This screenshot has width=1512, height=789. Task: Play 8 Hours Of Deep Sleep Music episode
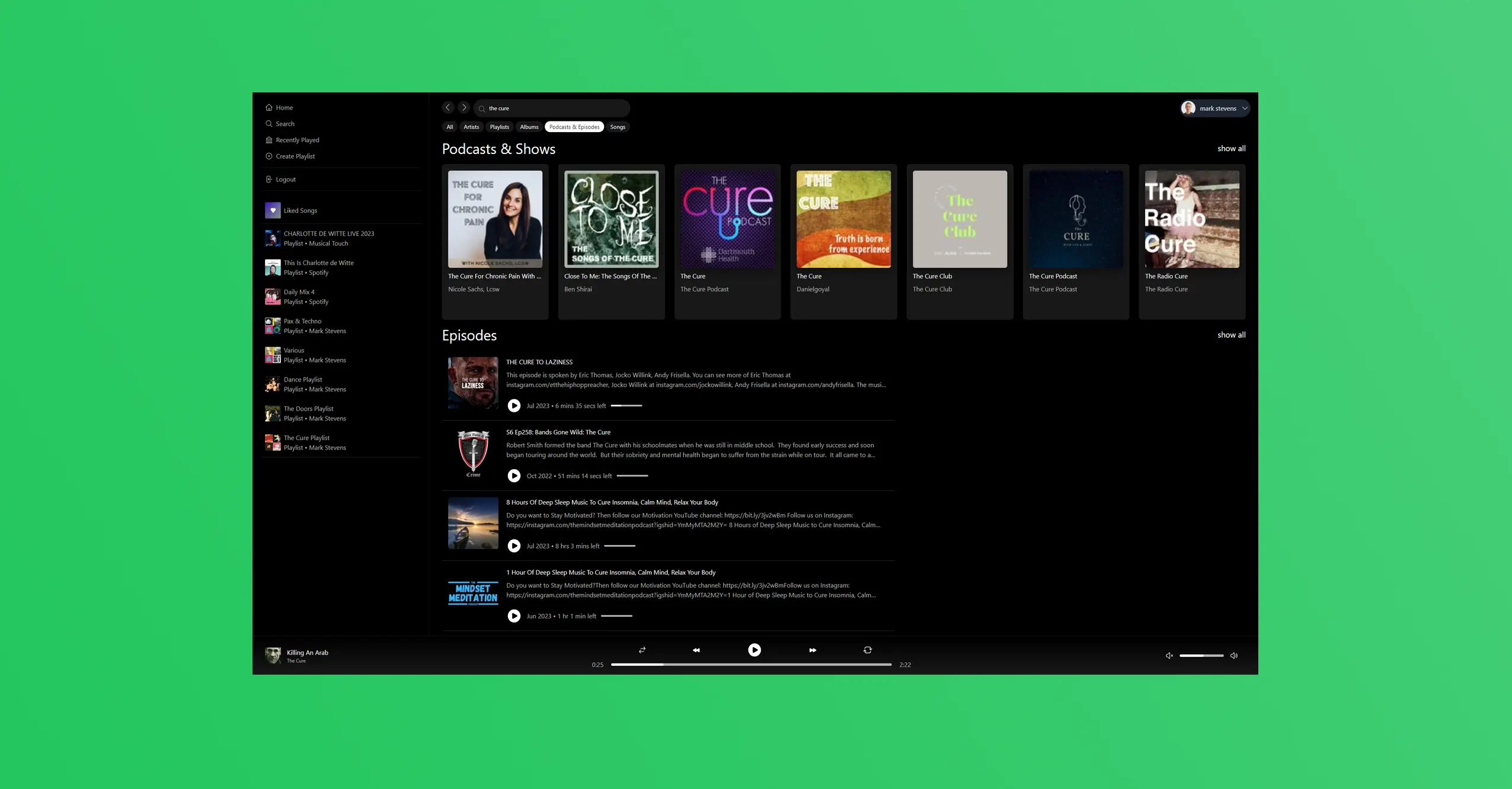(x=514, y=546)
